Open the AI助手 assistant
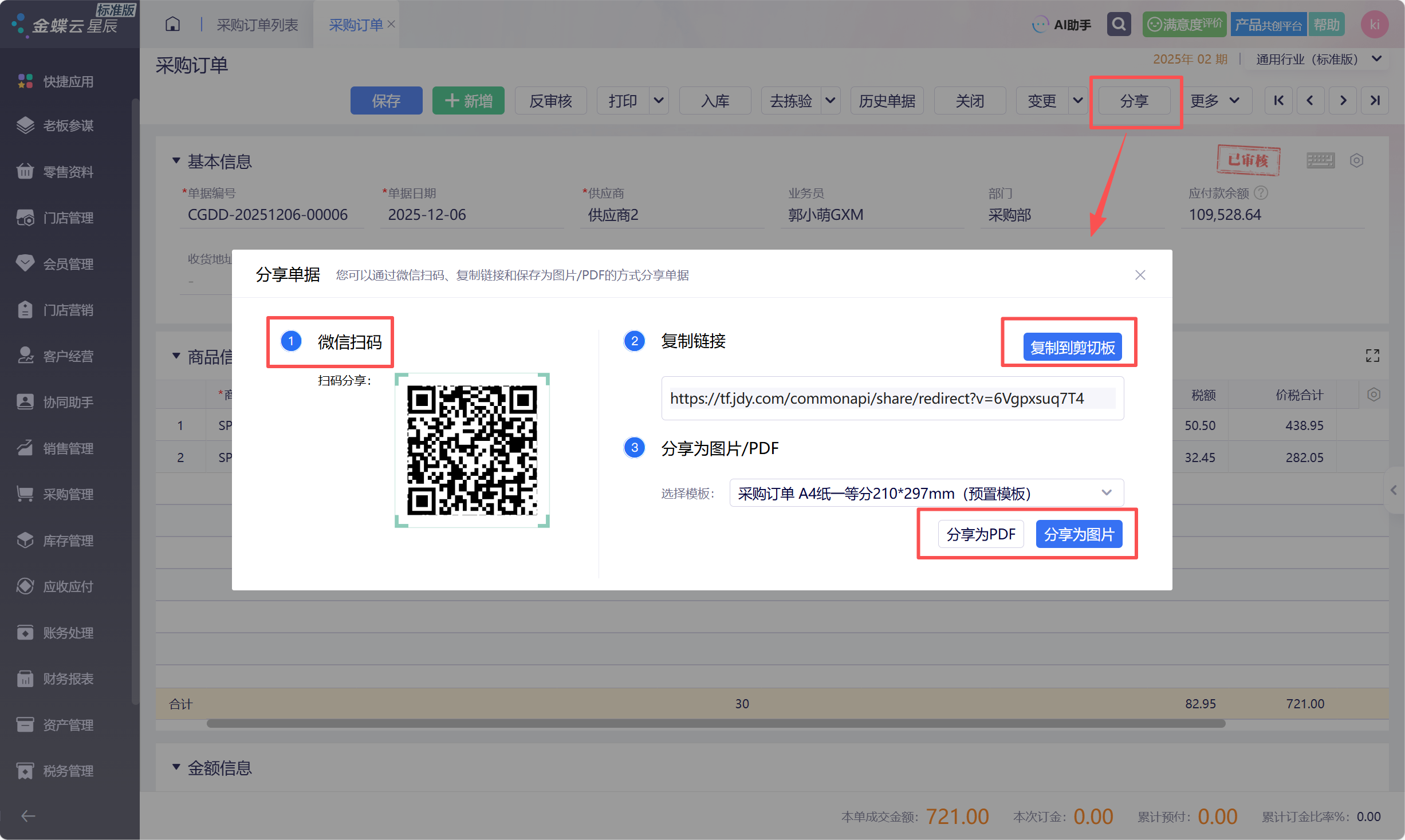Viewport: 1405px width, 840px height. pyautogui.click(x=1062, y=25)
